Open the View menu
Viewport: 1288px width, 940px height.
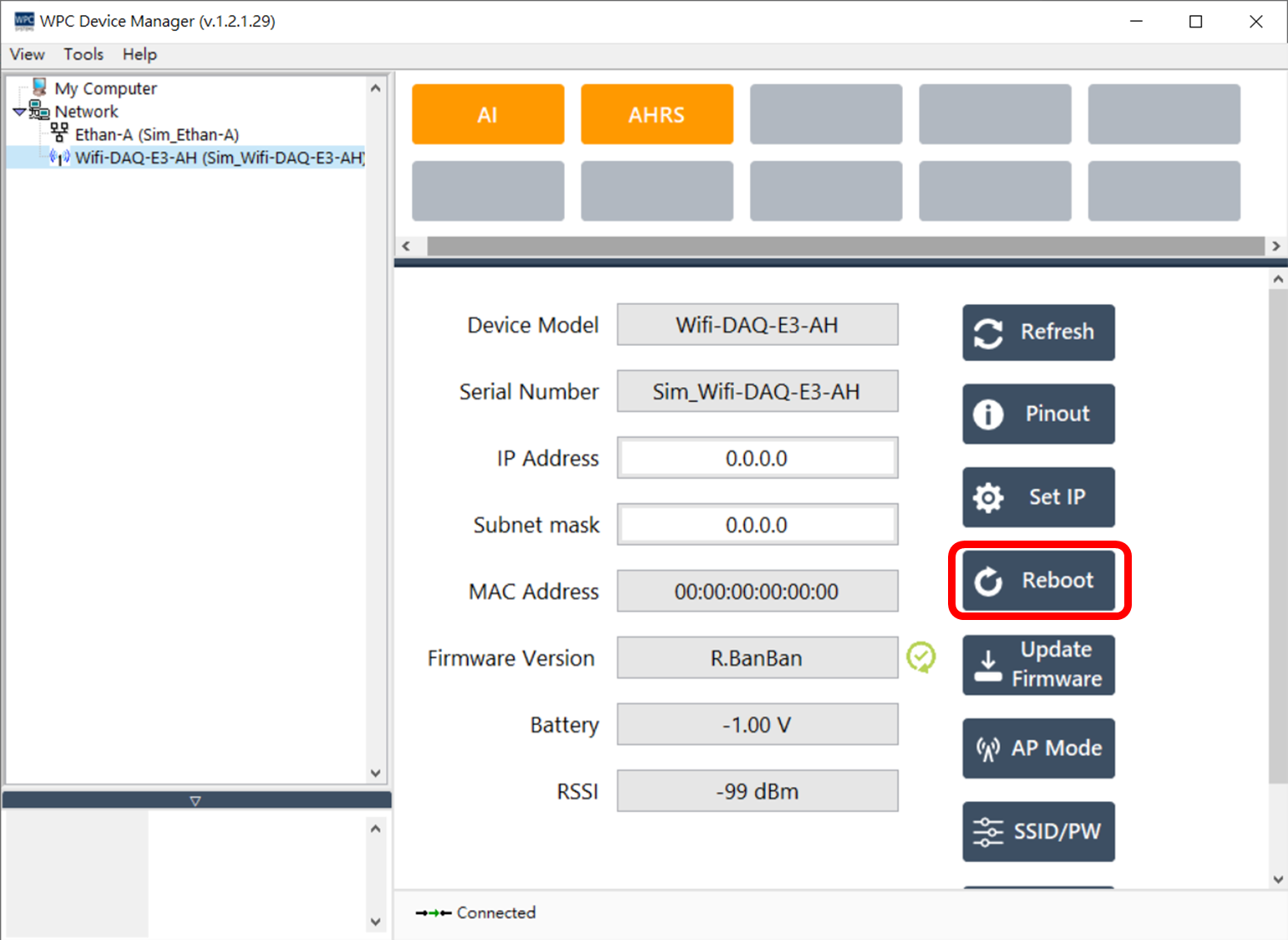pyautogui.click(x=27, y=54)
